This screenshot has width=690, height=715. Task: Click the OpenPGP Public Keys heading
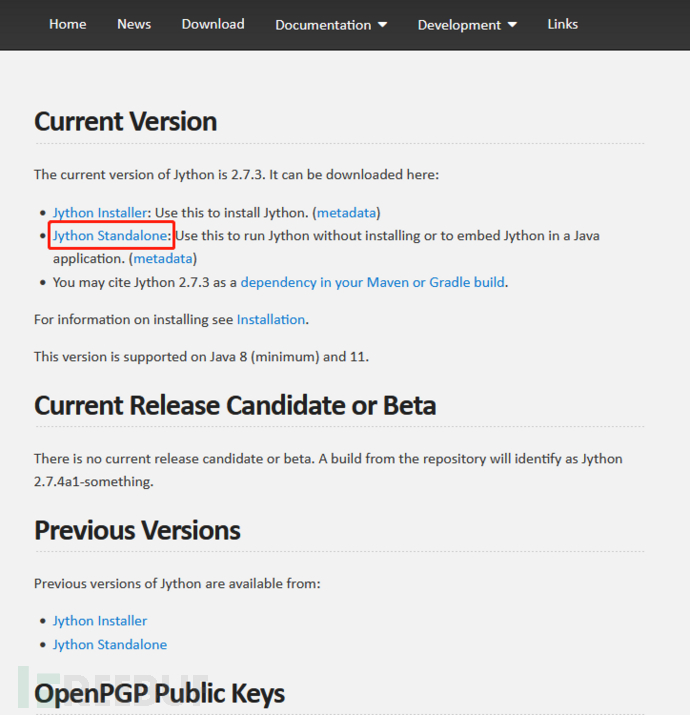[x=160, y=694]
